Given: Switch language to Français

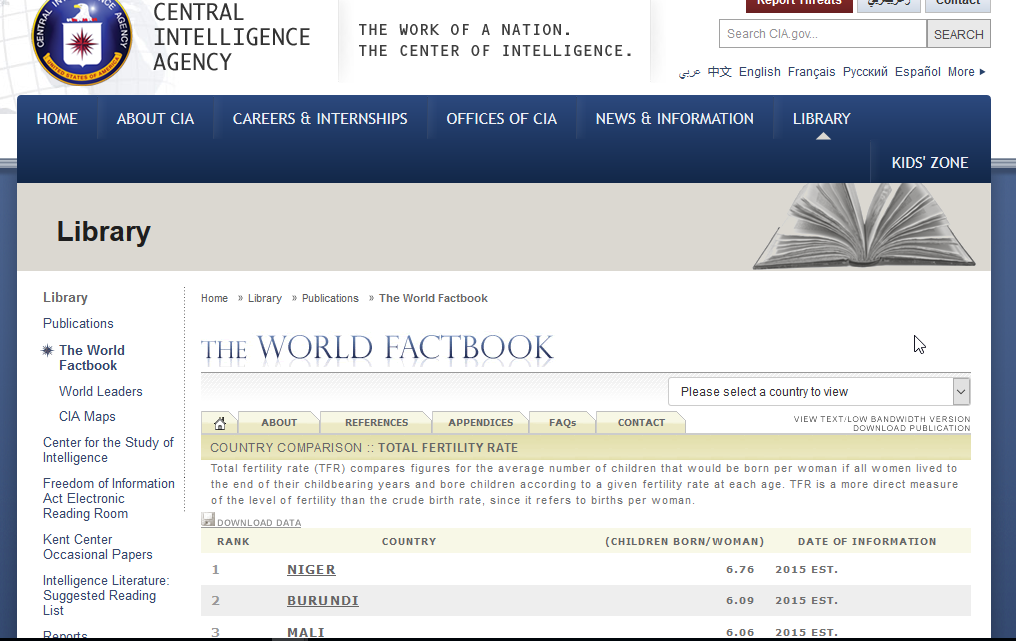Looking at the screenshot, I should click(x=811, y=72).
